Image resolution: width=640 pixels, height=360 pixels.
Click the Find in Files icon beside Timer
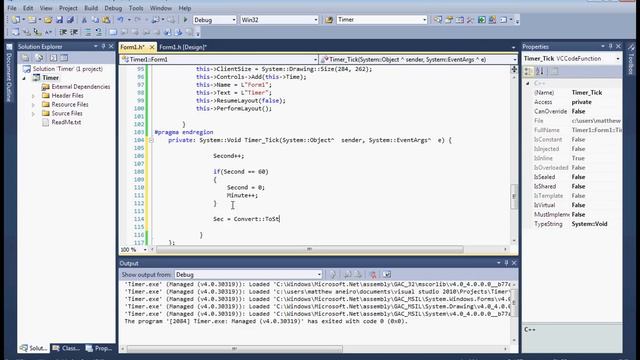(x=329, y=20)
